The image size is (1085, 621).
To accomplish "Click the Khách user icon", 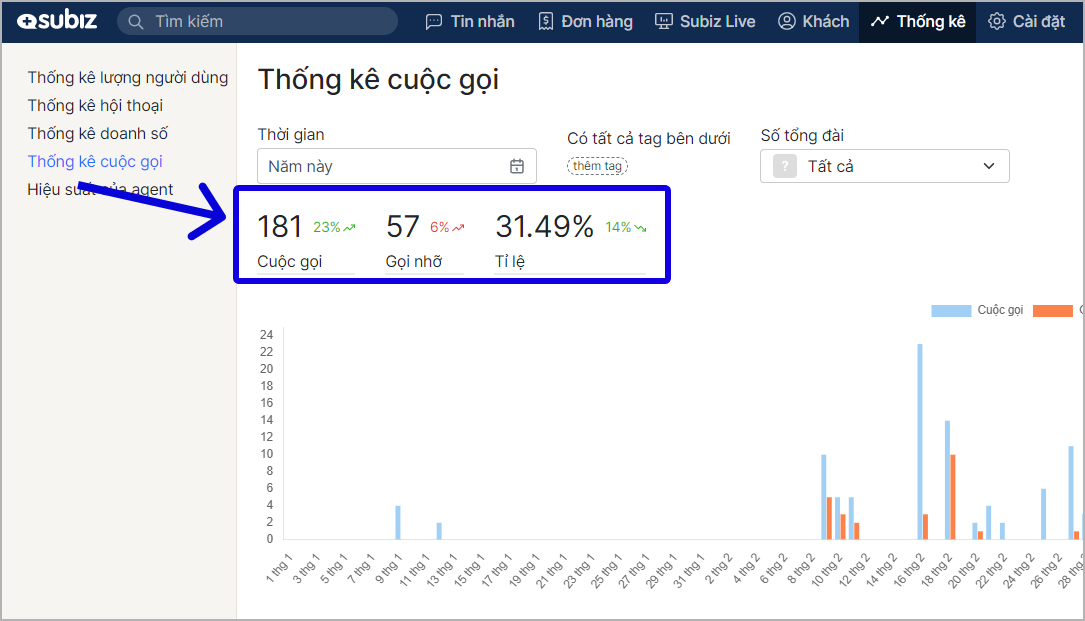I will pos(787,21).
